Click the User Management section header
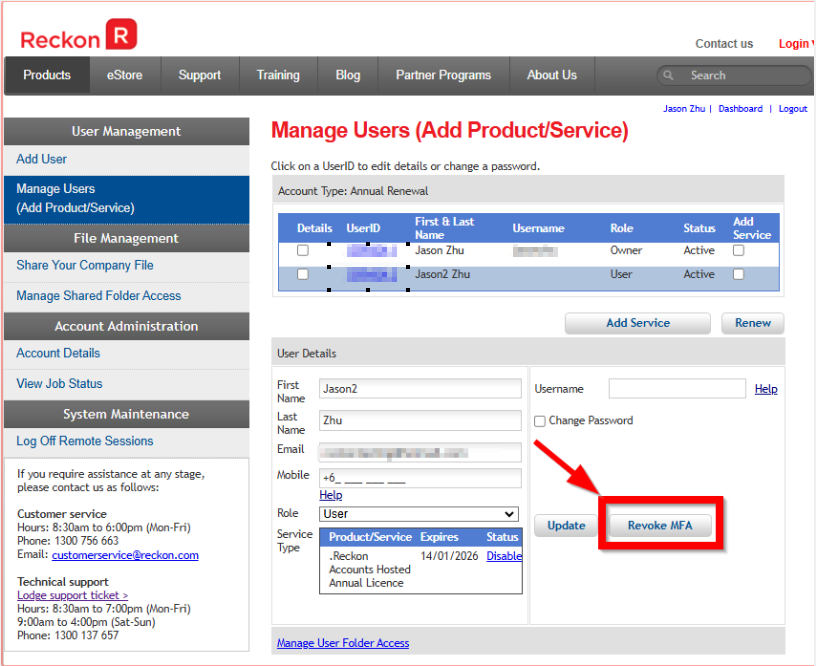Viewport: 816px width, 666px height. coord(126,132)
